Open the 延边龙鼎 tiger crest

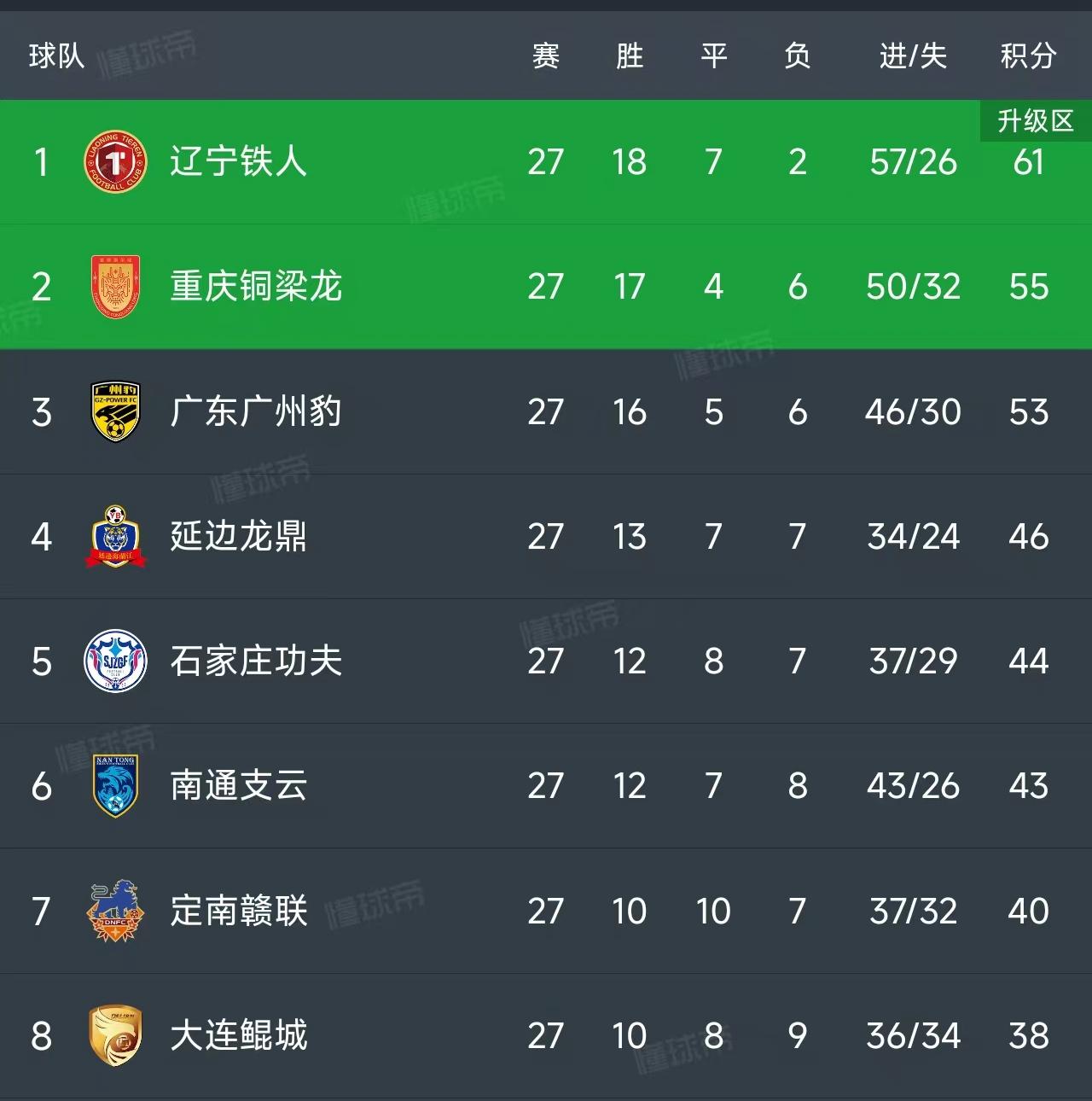click(x=113, y=537)
